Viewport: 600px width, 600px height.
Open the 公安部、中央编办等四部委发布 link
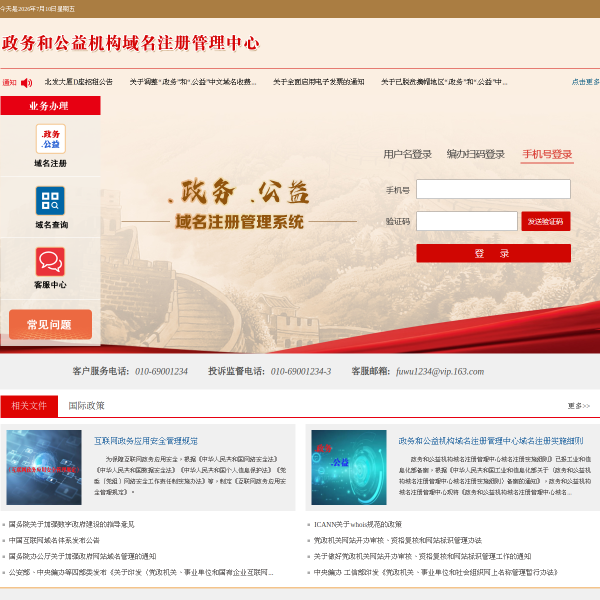point(141,572)
